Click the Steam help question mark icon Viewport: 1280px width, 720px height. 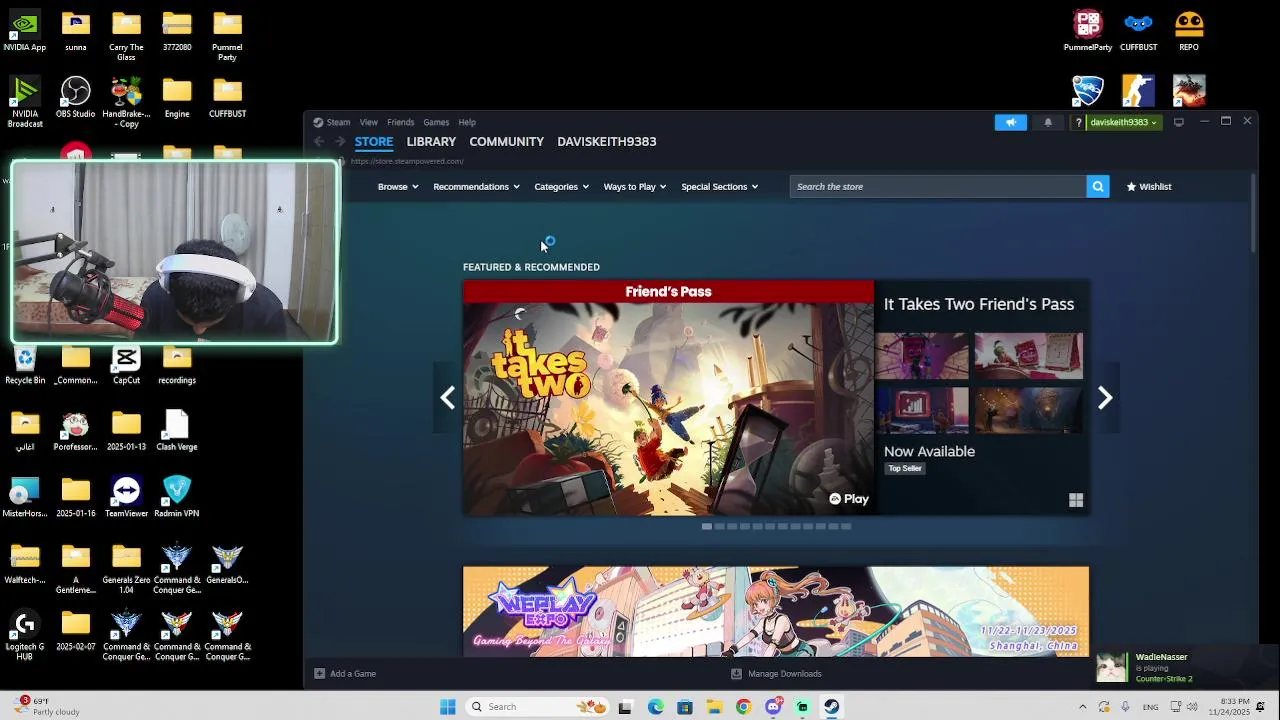coord(1078,122)
